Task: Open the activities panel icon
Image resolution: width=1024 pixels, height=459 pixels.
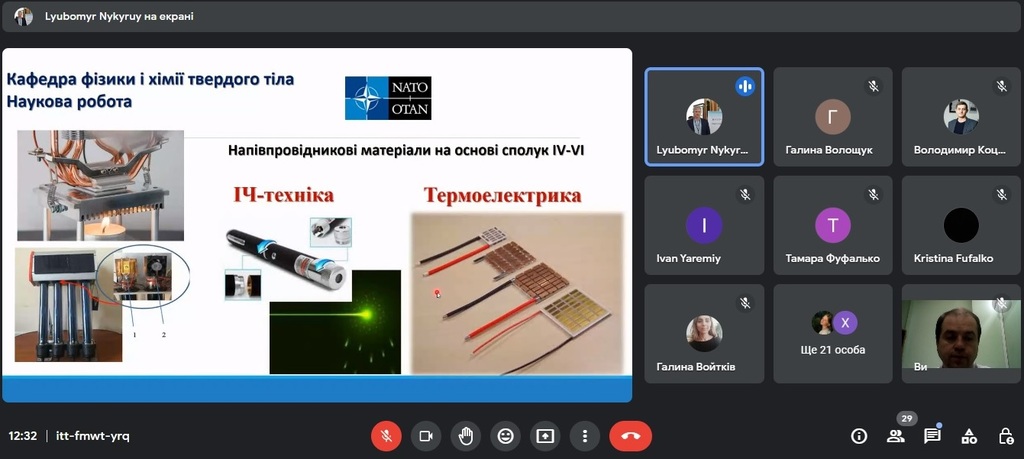Action: click(x=969, y=436)
